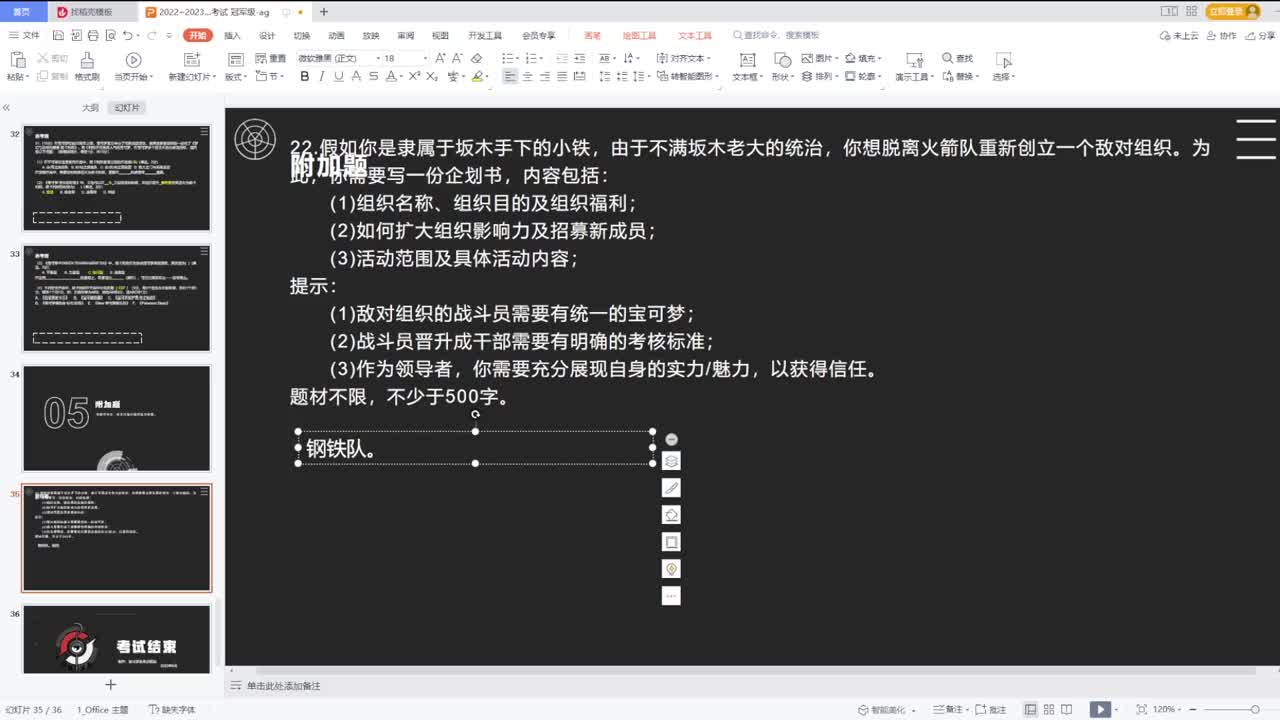Click the clear formatting eraser icon
This screenshot has height=720, width=1280.
[476, 59]
